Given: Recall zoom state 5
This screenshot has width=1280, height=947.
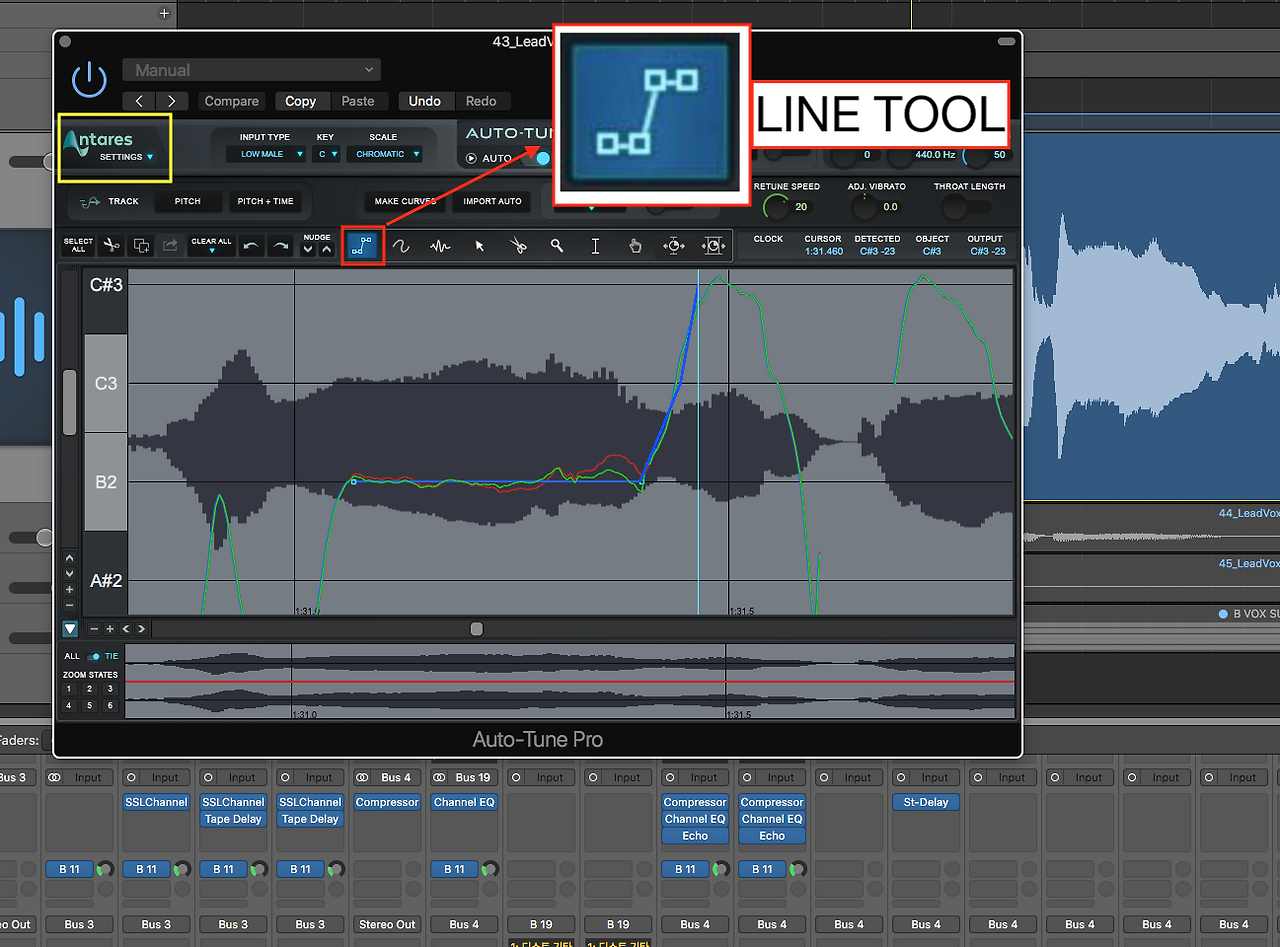Looking at the screenshot, I should click(89, 706).
